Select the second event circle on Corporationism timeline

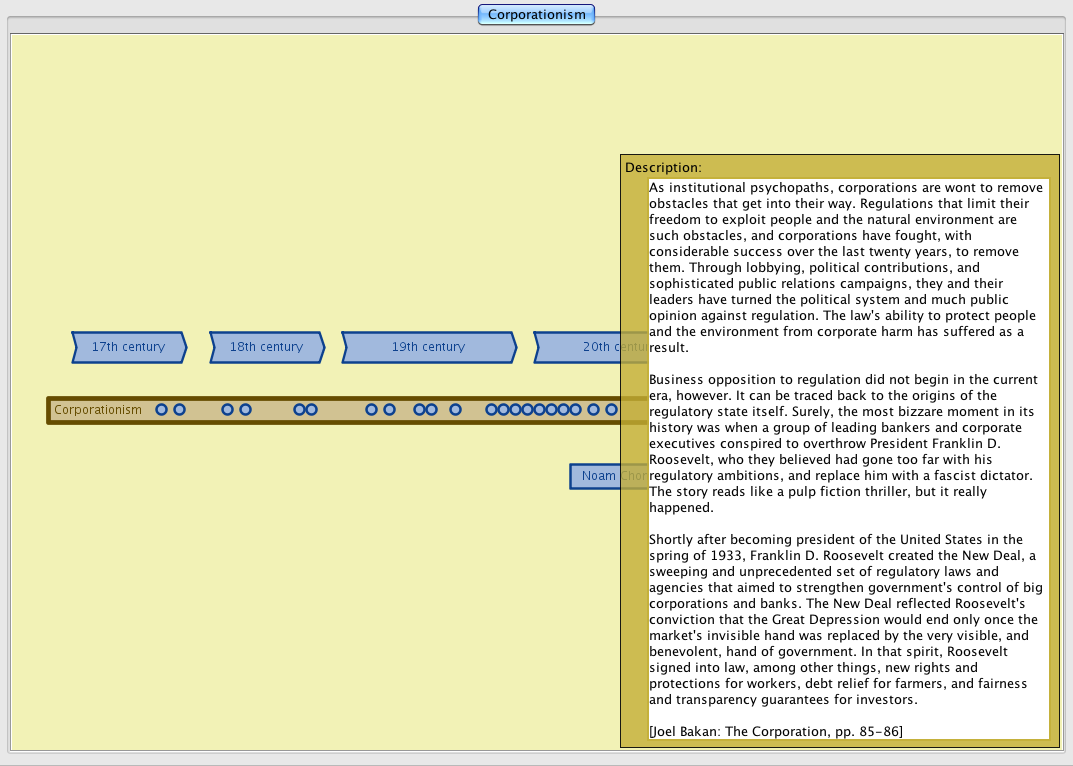(179, 410)
